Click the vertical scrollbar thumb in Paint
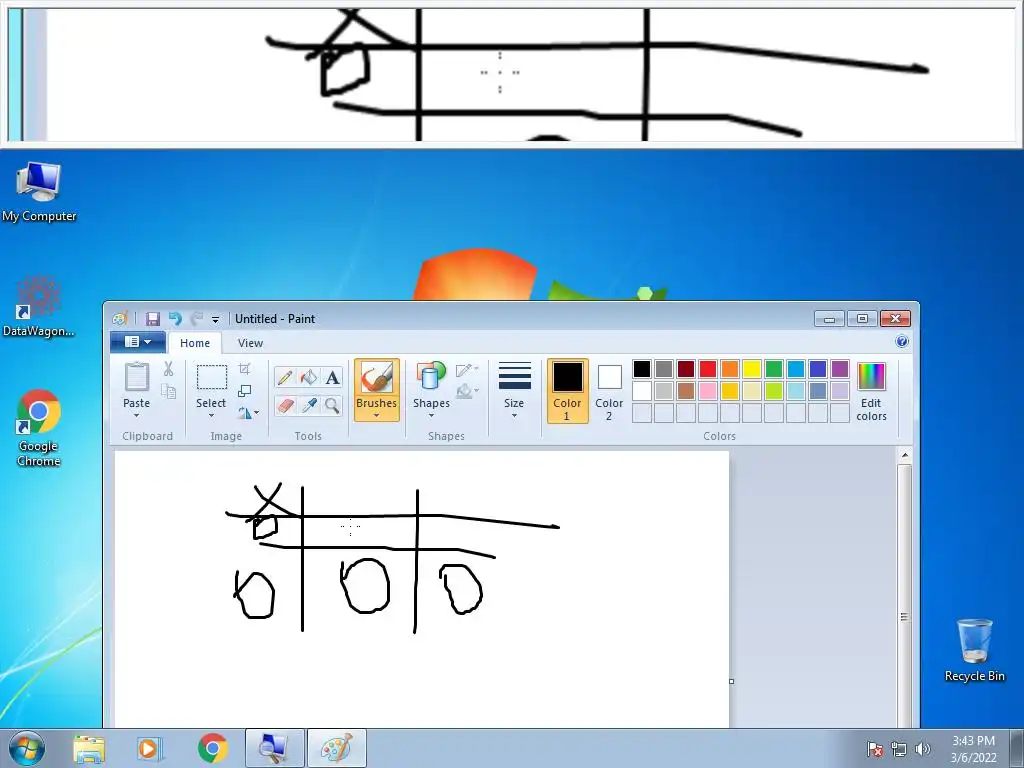The height and width of the screenshot is (768, 1024). [904, 616]
